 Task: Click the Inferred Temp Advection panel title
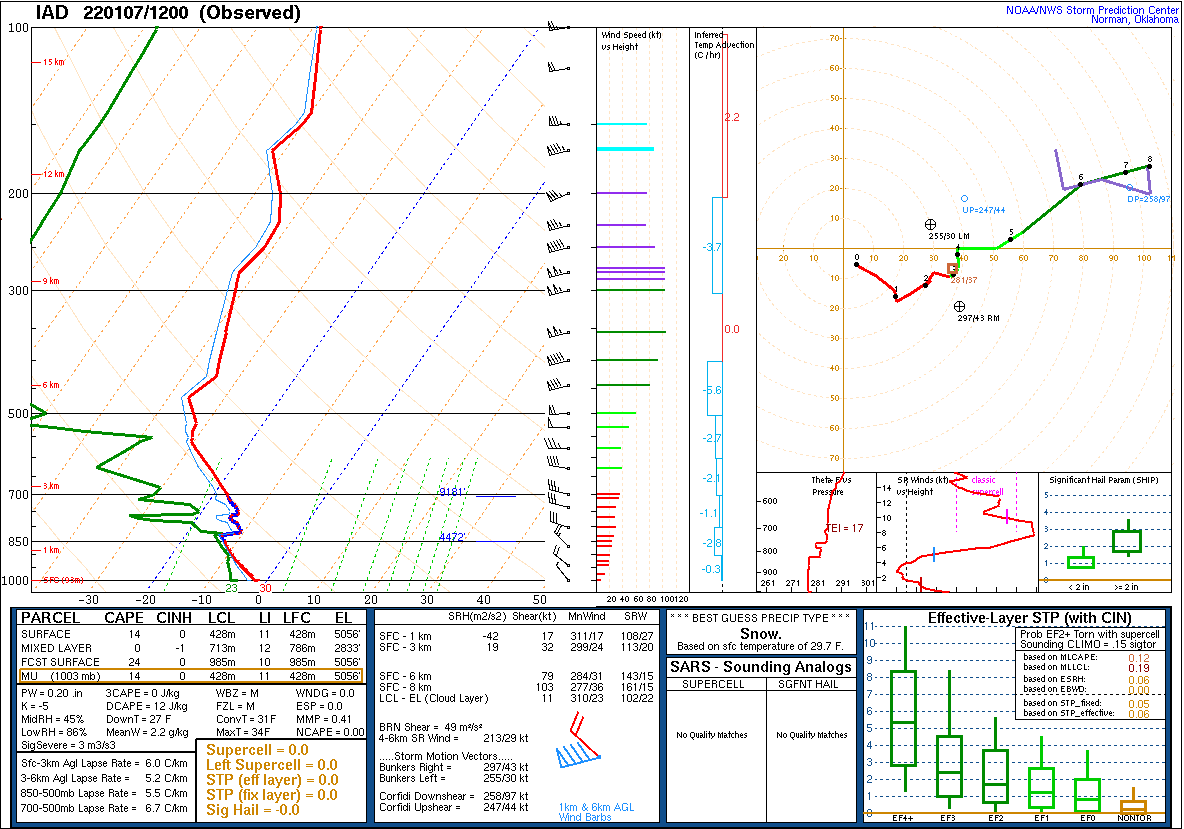click(x=723, y=45)
